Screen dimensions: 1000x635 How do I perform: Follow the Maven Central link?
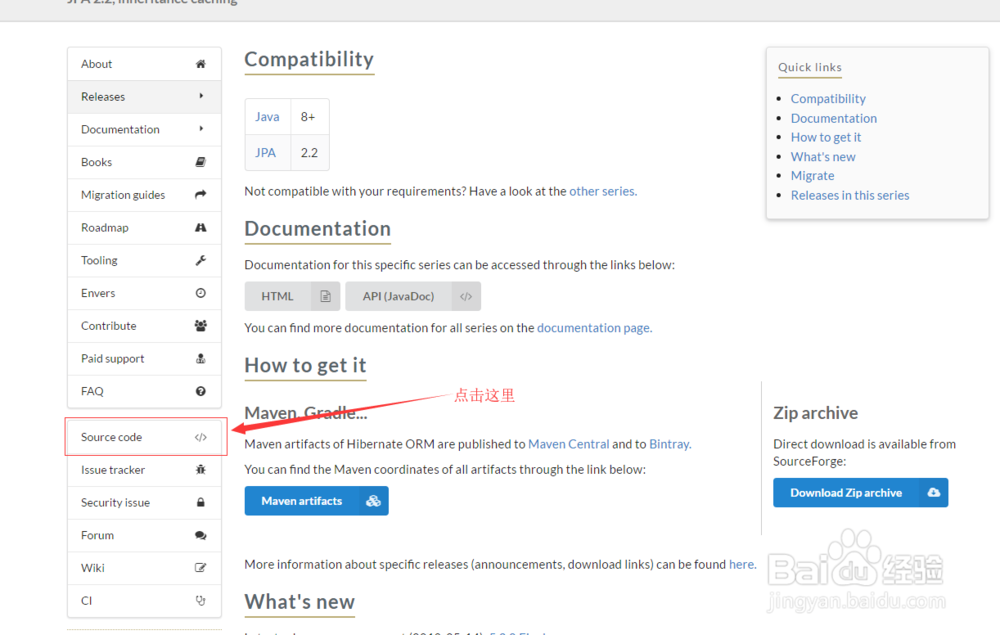click(x=568, y=444)
